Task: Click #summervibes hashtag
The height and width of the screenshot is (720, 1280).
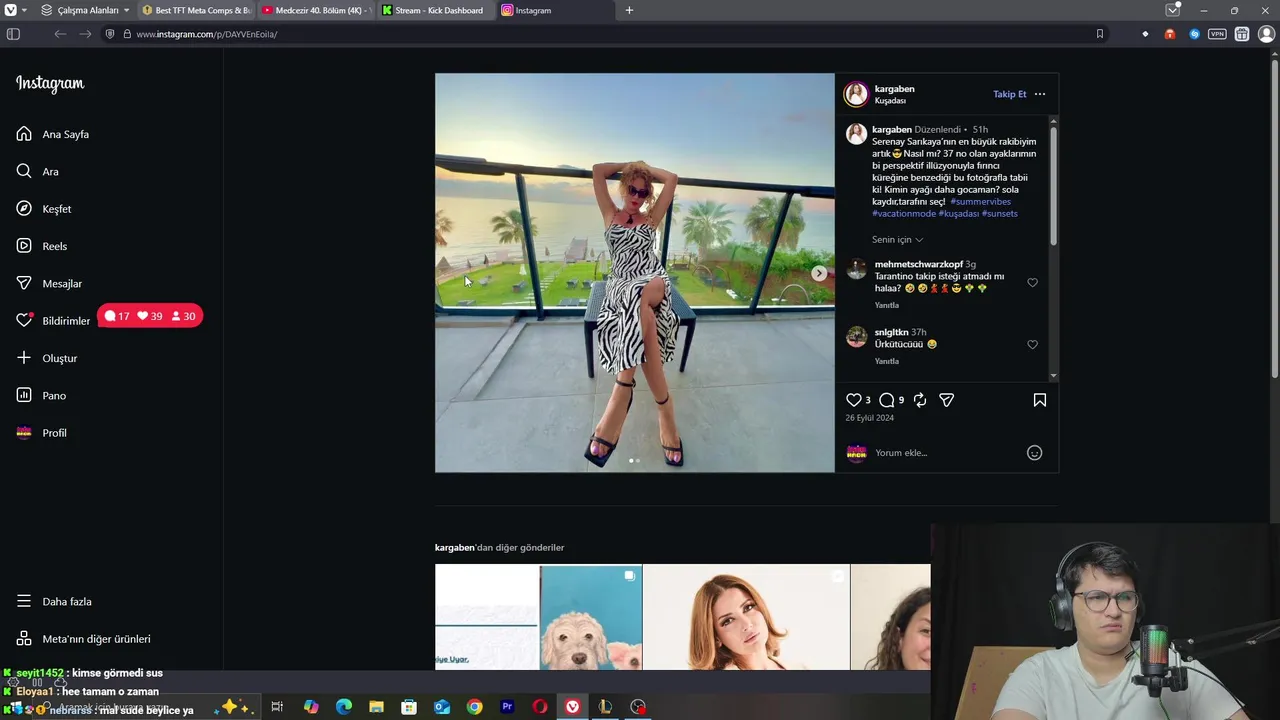Action: [x=980, y=202]
